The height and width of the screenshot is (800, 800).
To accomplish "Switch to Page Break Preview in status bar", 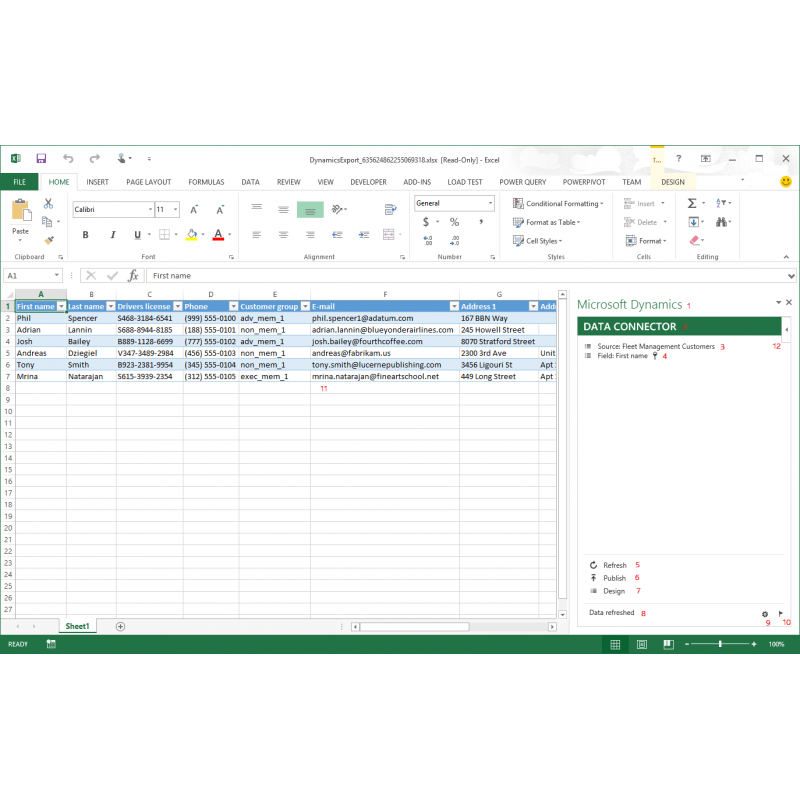I will click(x=668, y=644).
